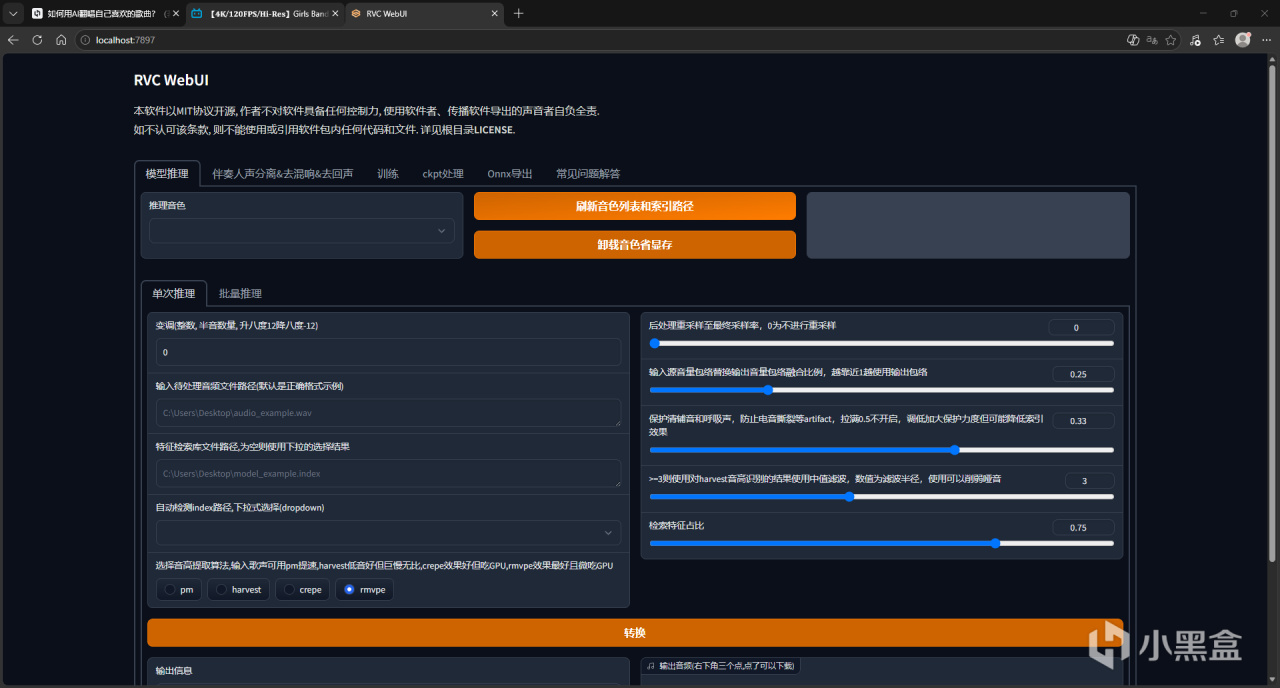1280x688 pixels.
Task: Click the resample rate value box 0
Action: 1081,327
